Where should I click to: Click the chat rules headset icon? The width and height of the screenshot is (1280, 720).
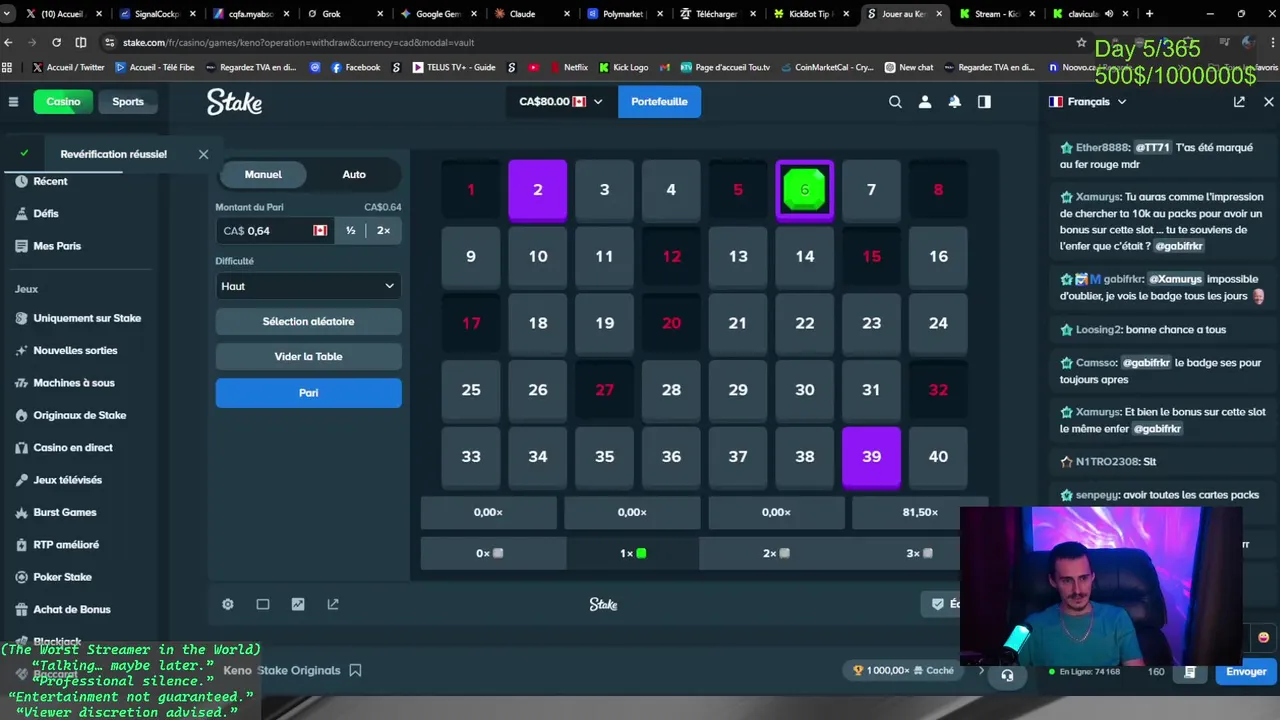click(x=1007, y=674)
